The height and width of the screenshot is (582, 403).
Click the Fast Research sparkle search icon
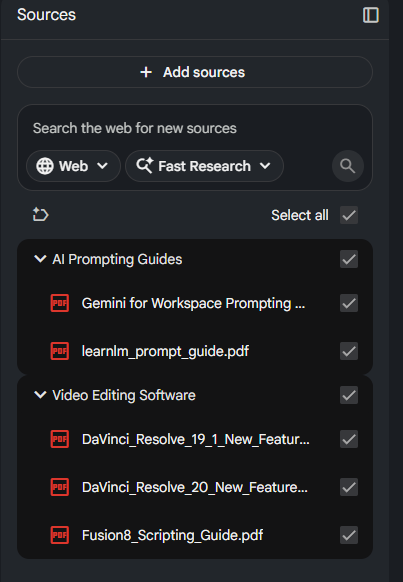pyautogui.click(x=145, y=166)
